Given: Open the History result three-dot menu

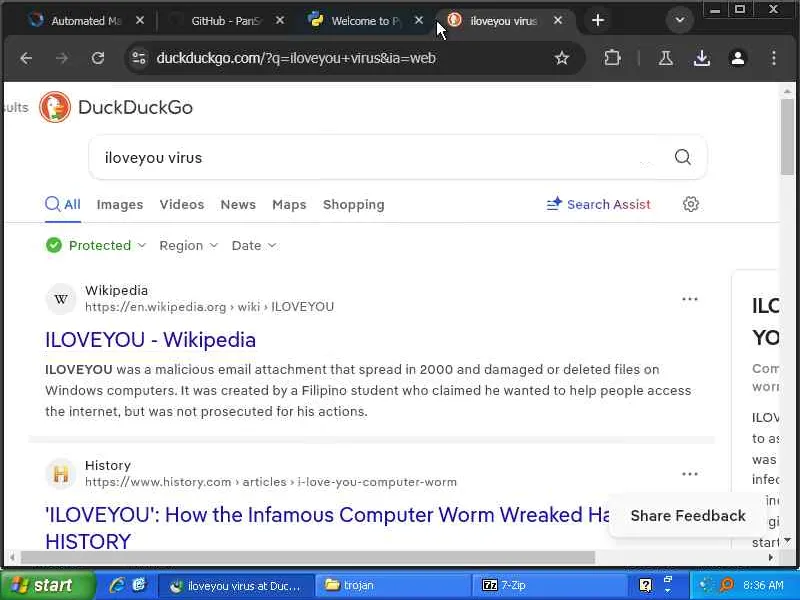Looking at the screenshot, I should 690,474.
